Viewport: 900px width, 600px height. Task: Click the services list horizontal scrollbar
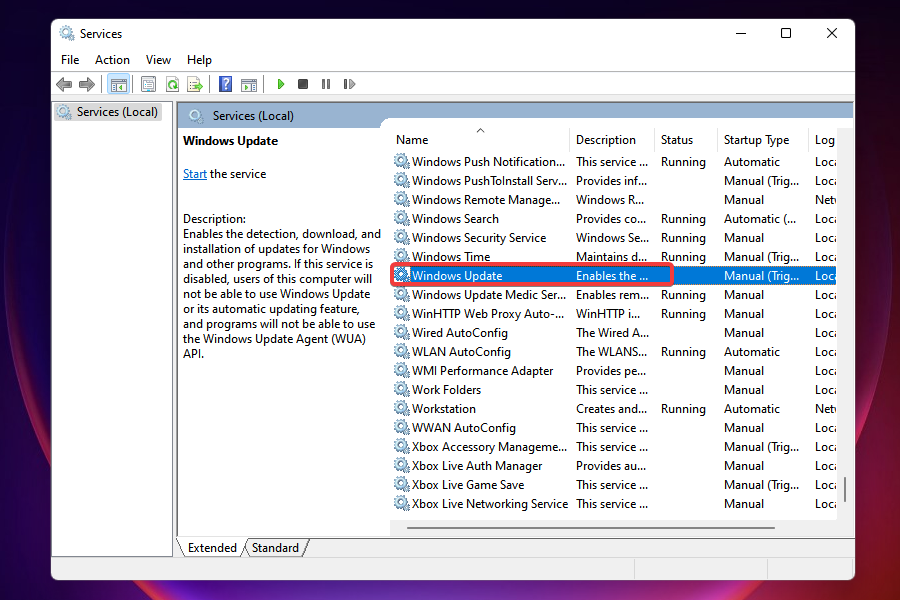coord(591,527)
